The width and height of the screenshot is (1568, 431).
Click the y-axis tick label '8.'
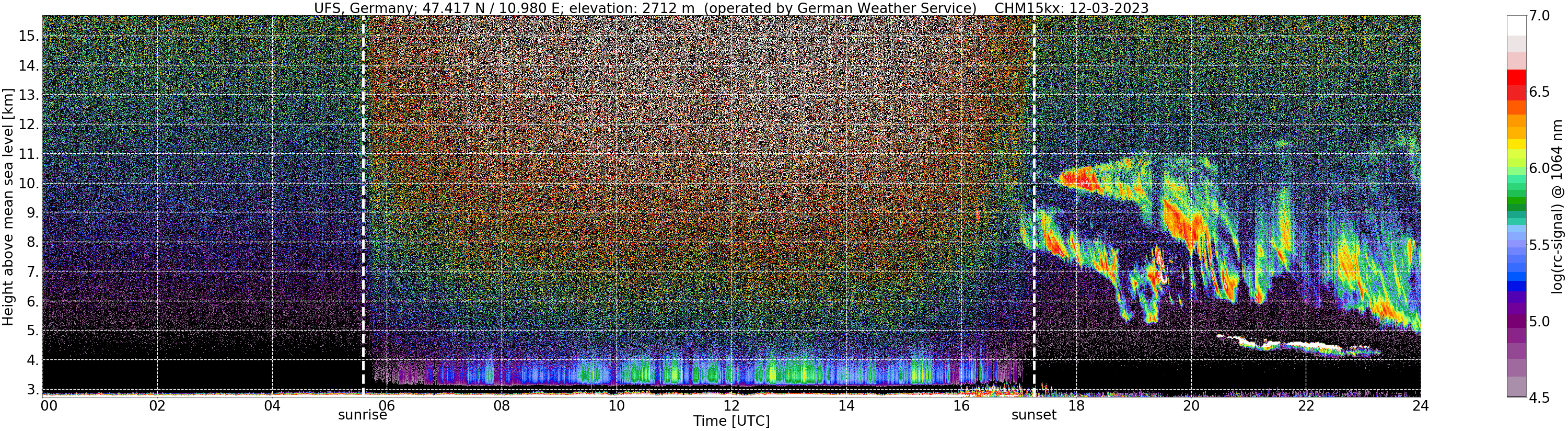[33, 243]
